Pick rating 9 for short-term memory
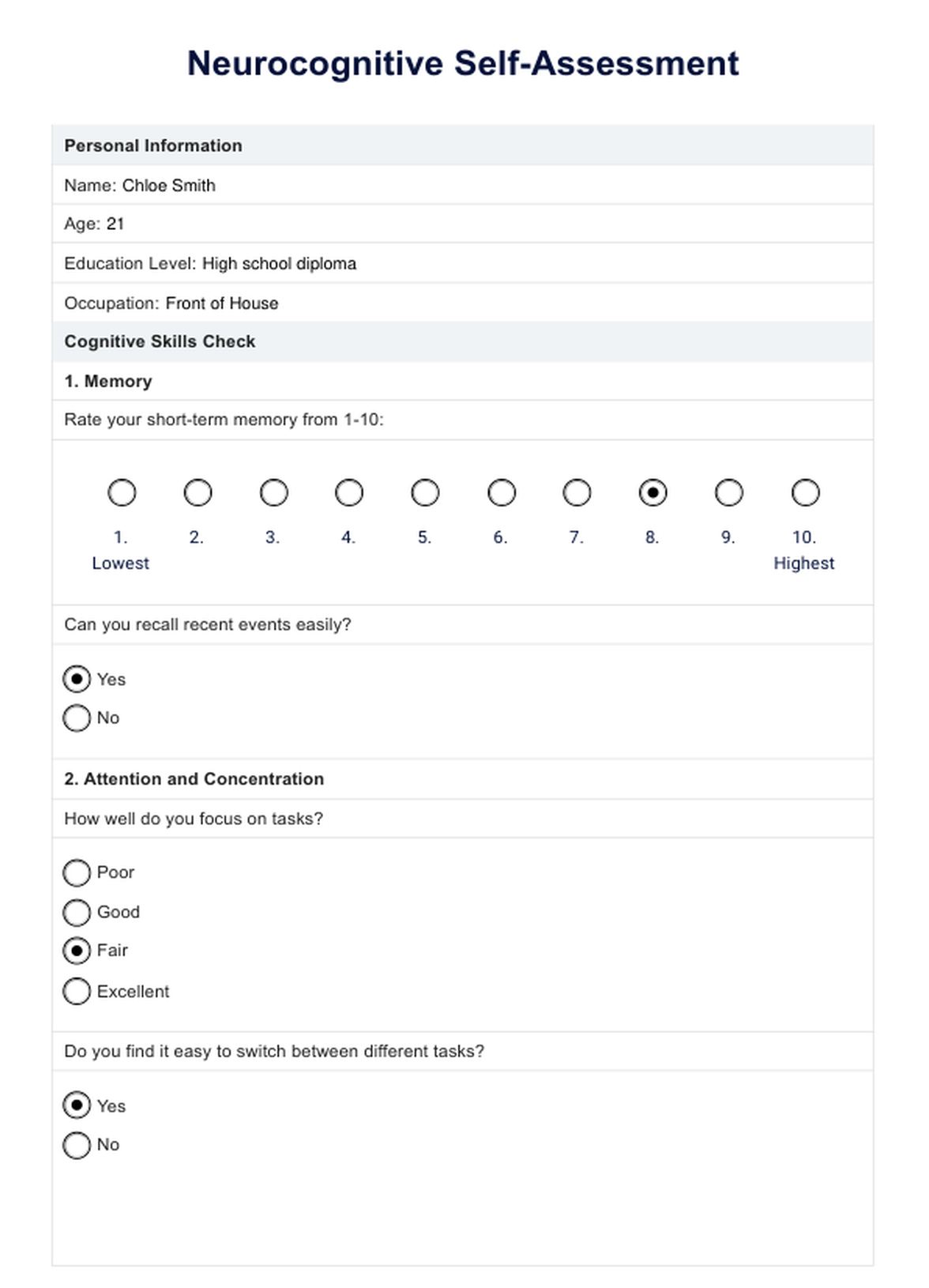 coord(728,493)
